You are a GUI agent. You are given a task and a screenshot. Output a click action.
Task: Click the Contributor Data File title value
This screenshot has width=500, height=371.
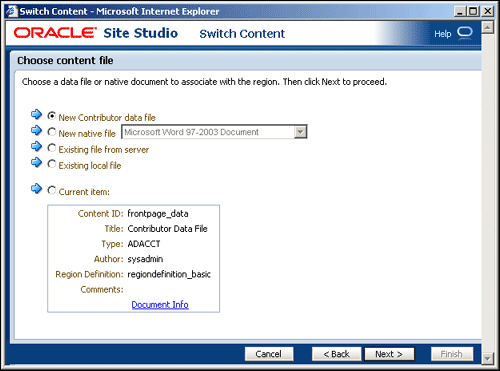[167, 229]
